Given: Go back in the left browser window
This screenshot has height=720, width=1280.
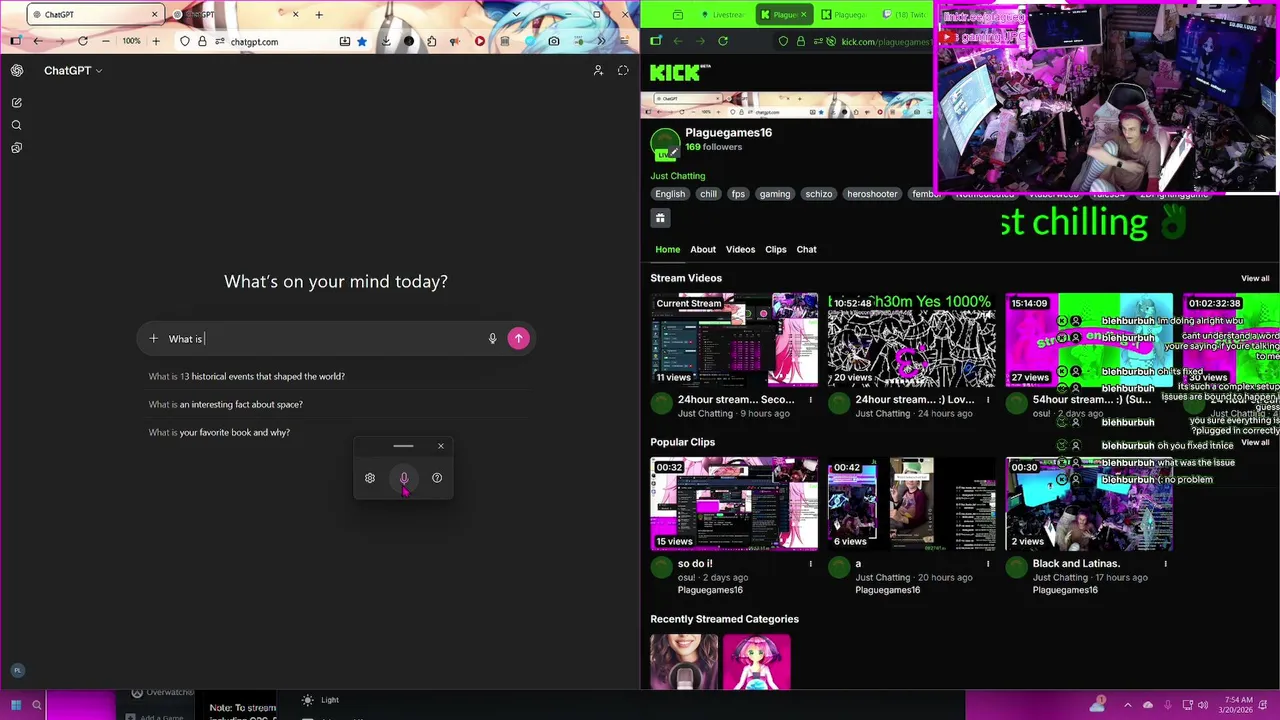Looking at the screenshot, I should click(x=38, y=41).
